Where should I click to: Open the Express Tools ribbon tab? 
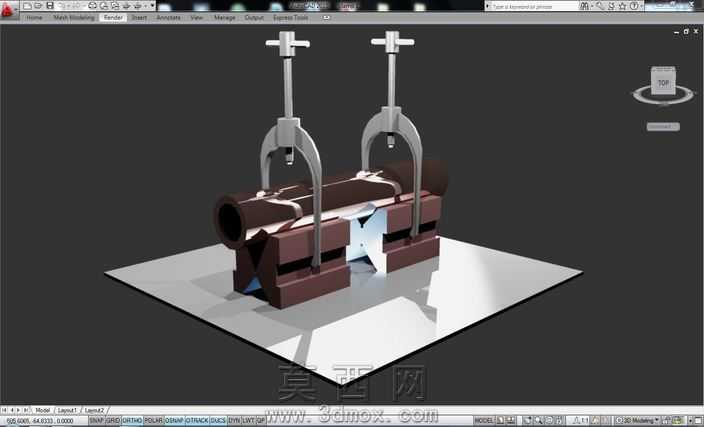(291, 18)
